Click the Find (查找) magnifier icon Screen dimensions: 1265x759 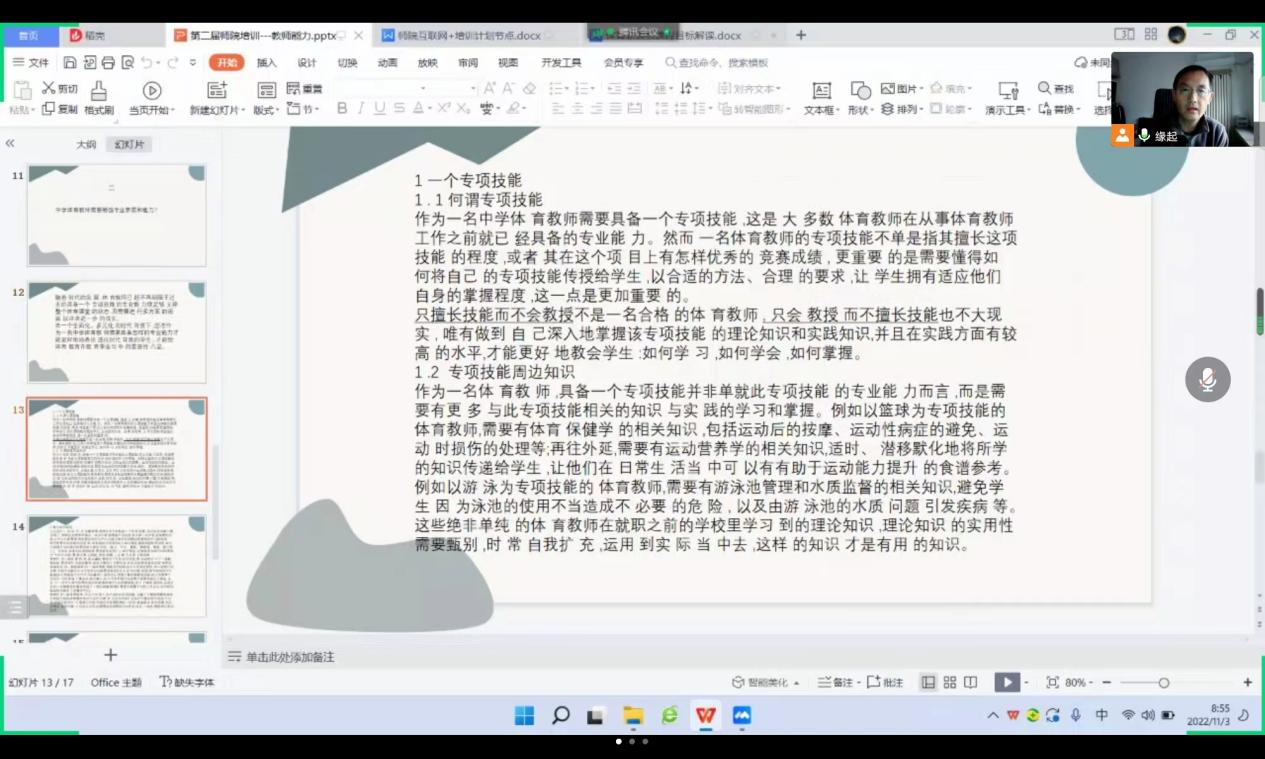pos(1044,89)
